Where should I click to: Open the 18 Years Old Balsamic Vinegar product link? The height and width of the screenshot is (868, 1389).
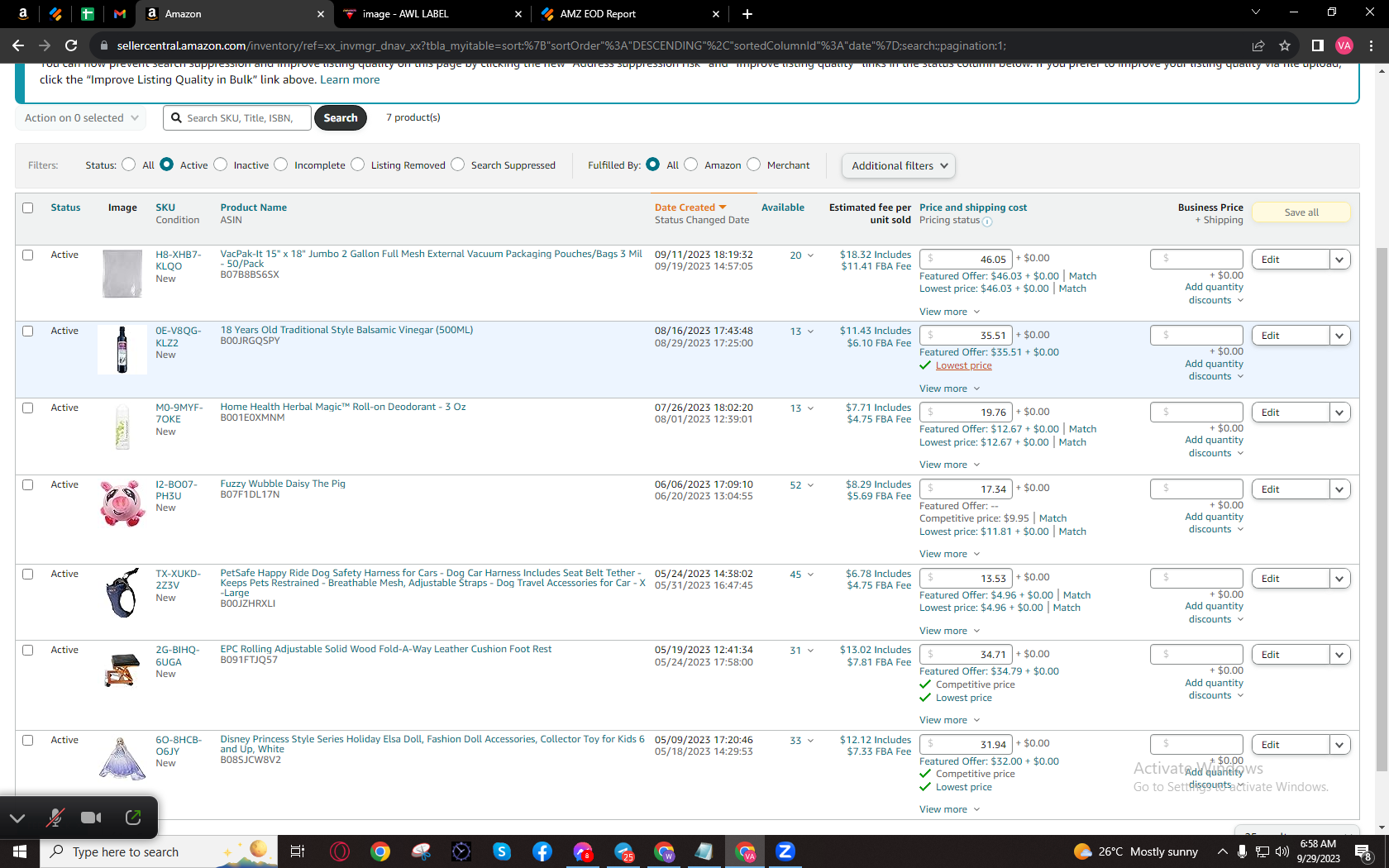point(346,330)
